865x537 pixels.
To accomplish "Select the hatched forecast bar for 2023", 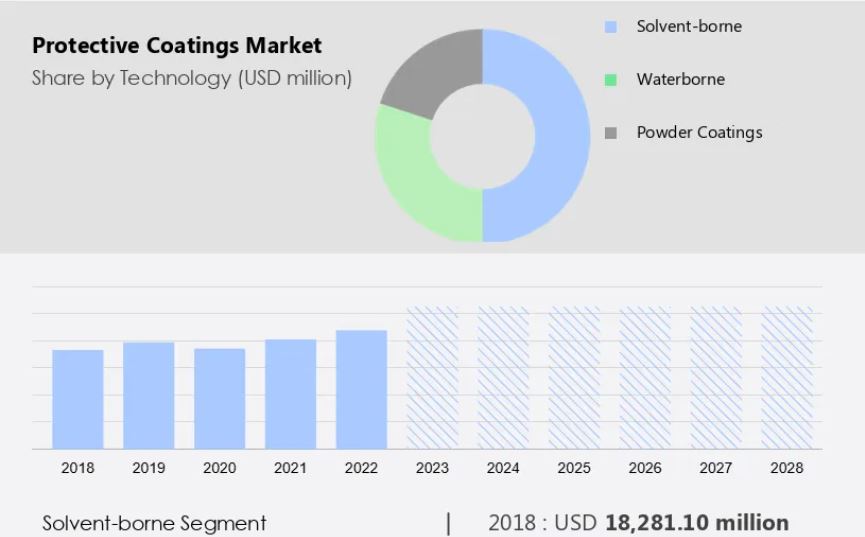I will (432, 378).
